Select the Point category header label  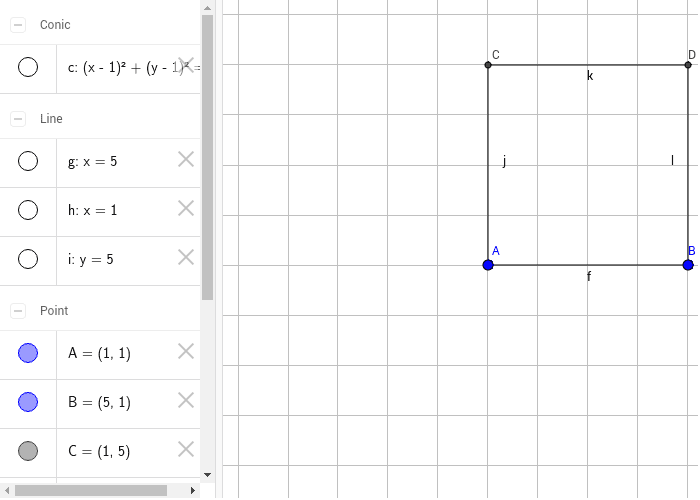click(54, 310)
